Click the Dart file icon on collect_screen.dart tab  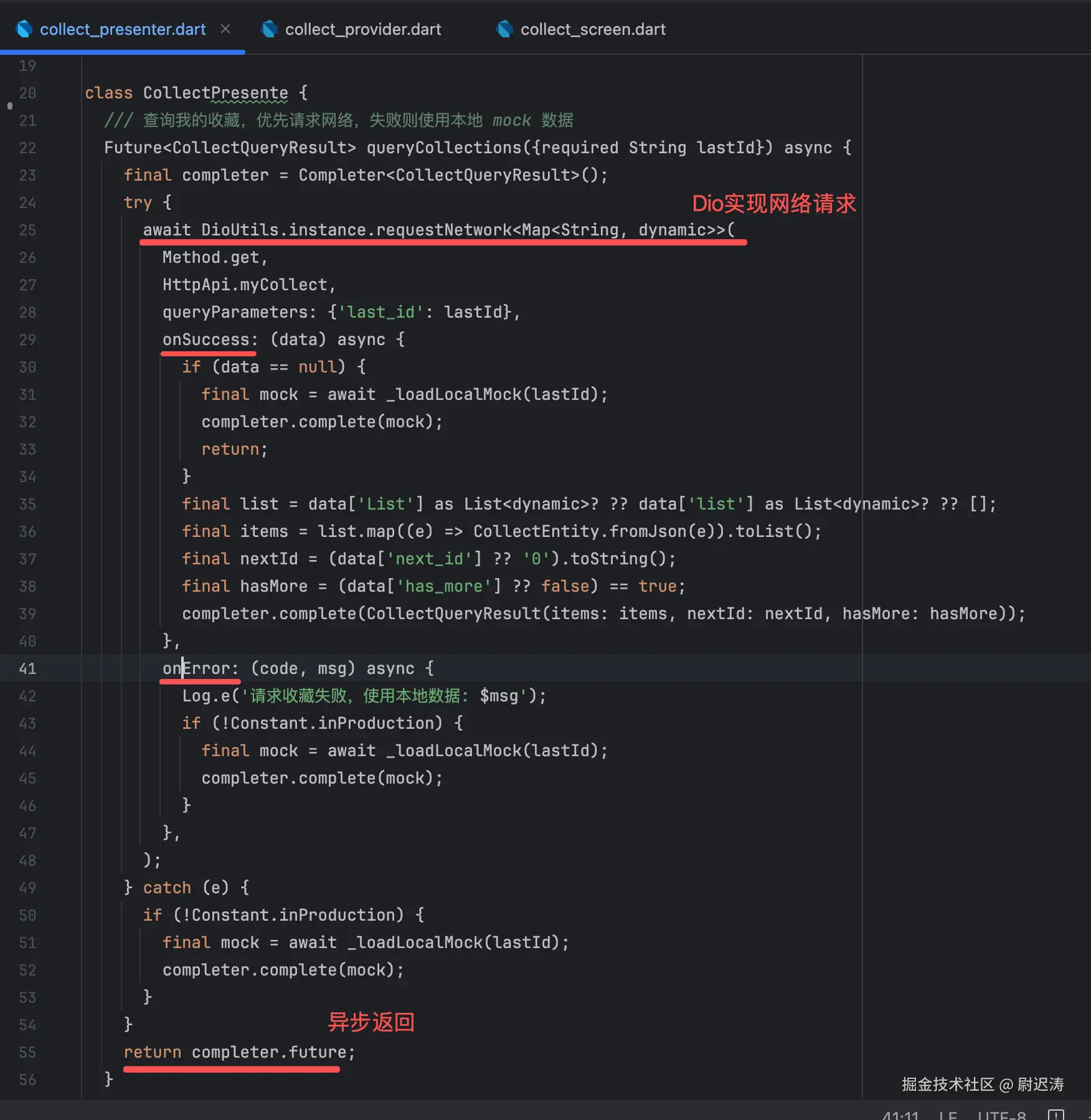point(505,29)
